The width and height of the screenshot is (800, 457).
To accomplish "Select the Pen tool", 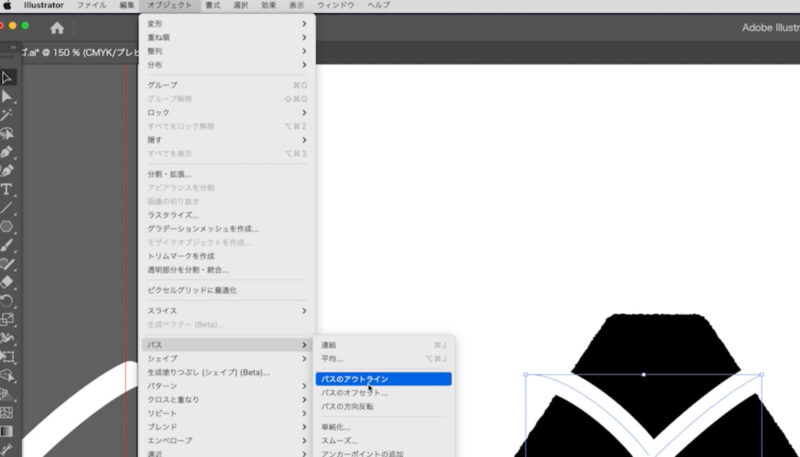I will [7, 152].
